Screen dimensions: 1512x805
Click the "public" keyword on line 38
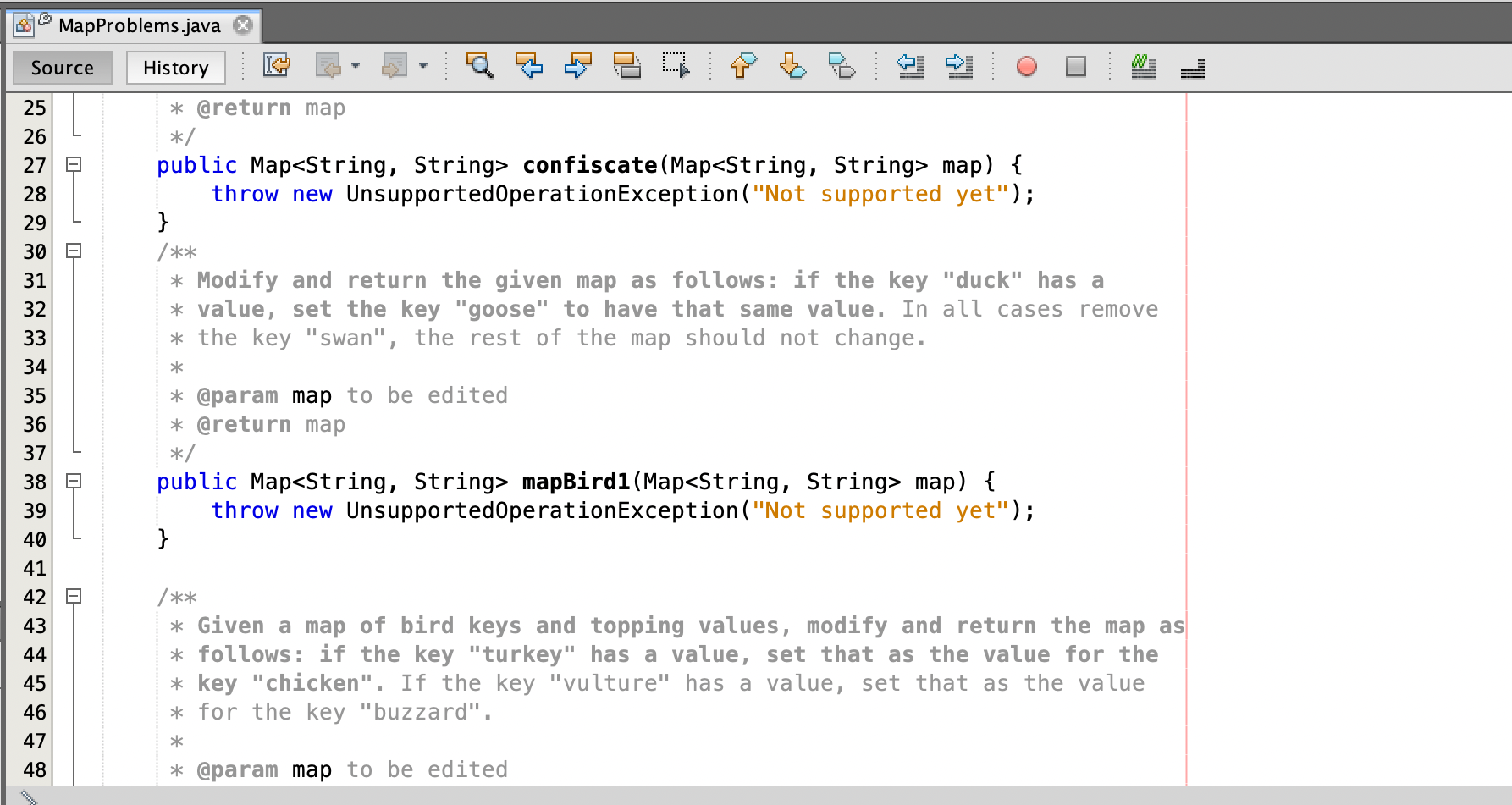coord(196,482)
